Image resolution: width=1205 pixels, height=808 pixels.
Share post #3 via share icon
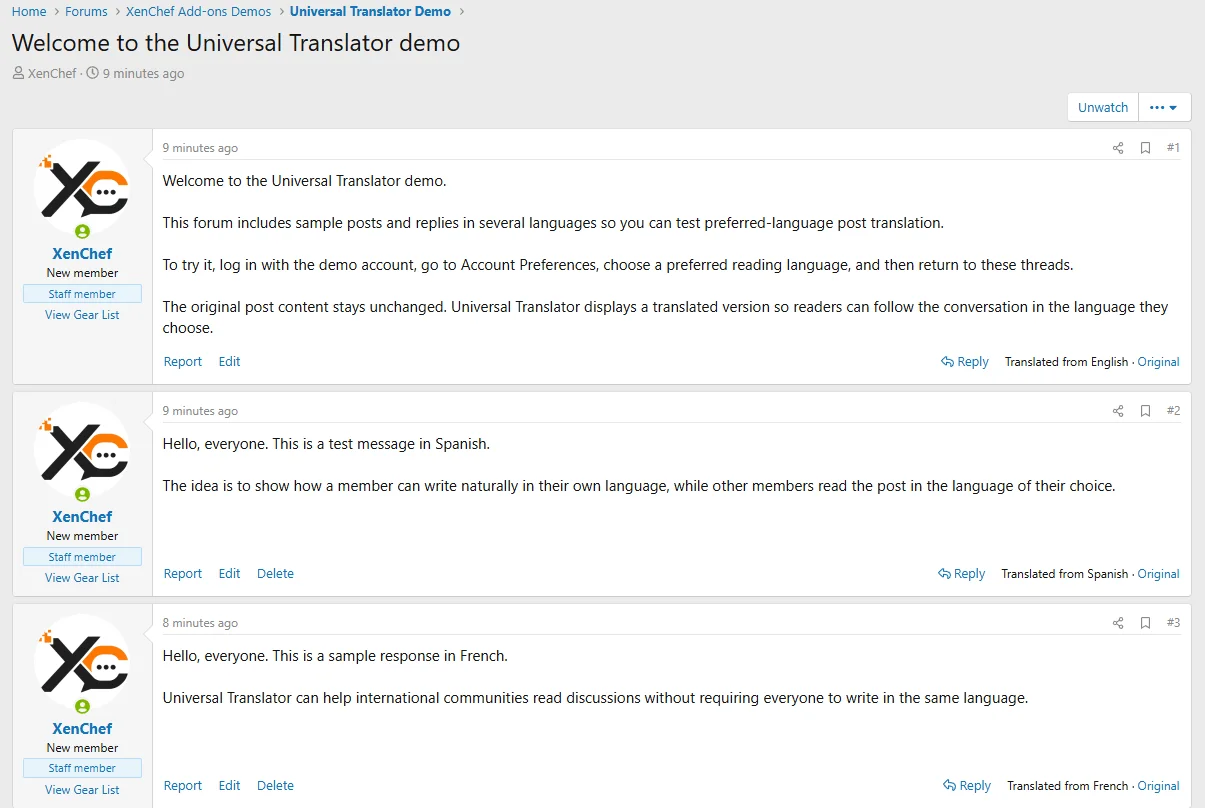[1118, 623]
